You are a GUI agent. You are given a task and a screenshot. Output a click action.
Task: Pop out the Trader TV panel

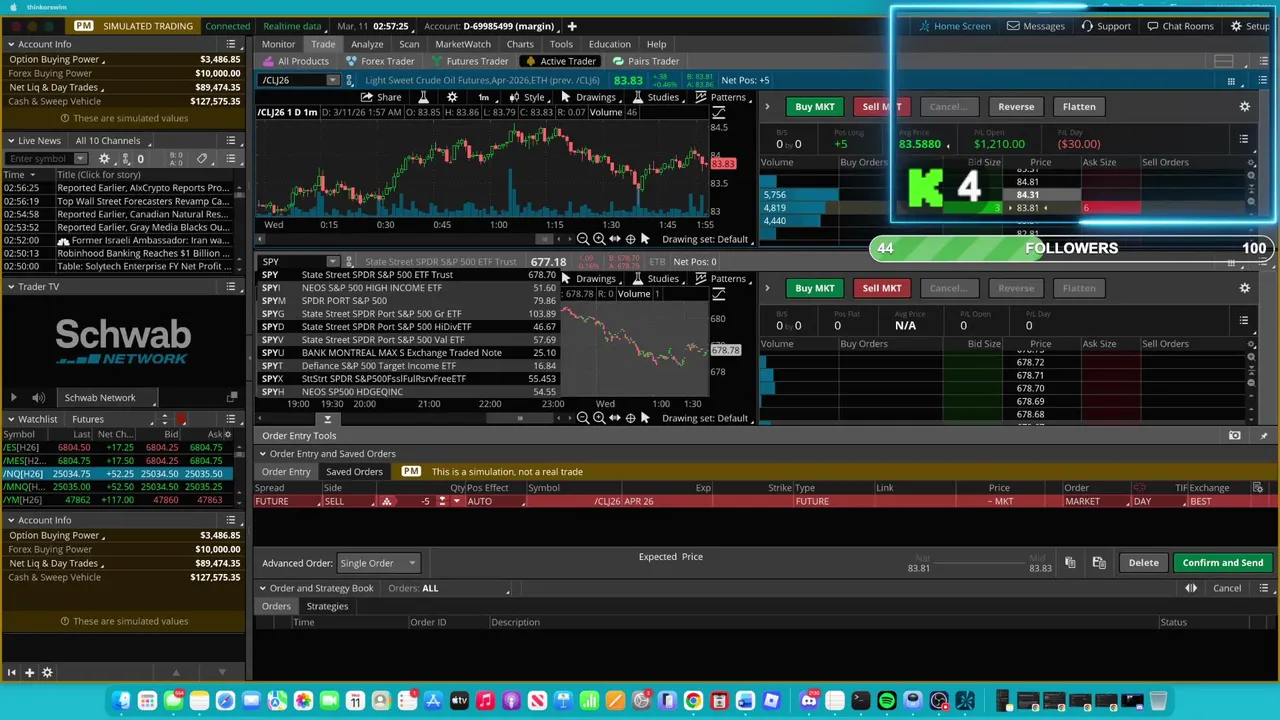point(232,398)
